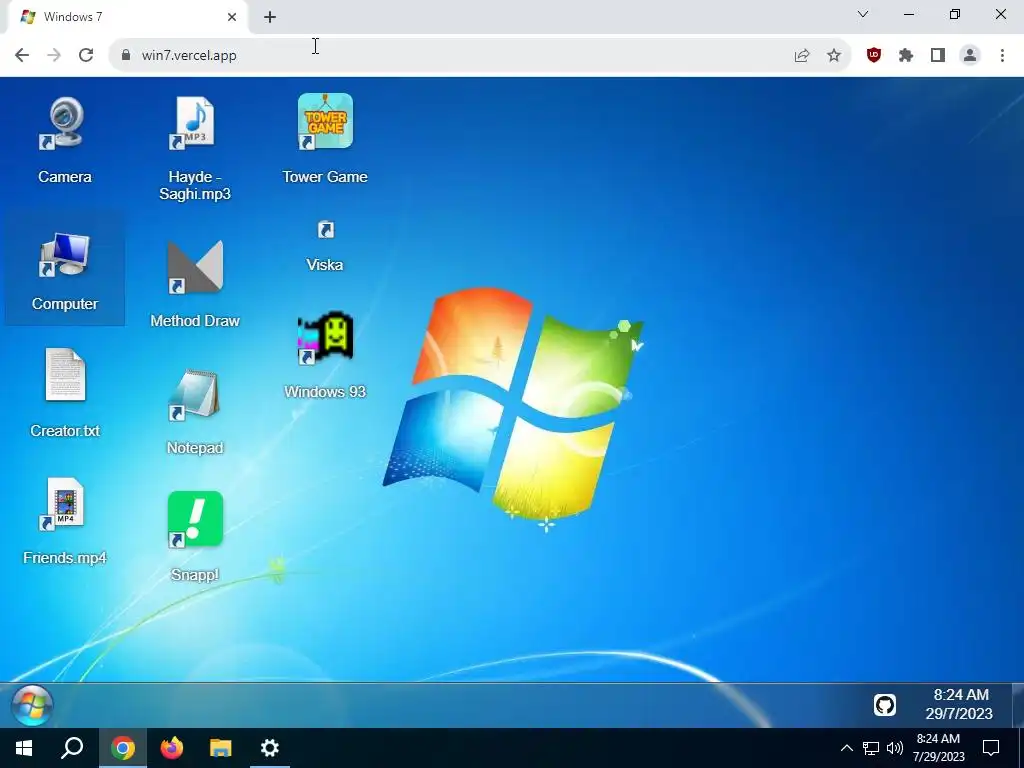The image size is (1024, 768).
Task: Launch the Snapp! desktop shortcut
Action: point(195,537)
